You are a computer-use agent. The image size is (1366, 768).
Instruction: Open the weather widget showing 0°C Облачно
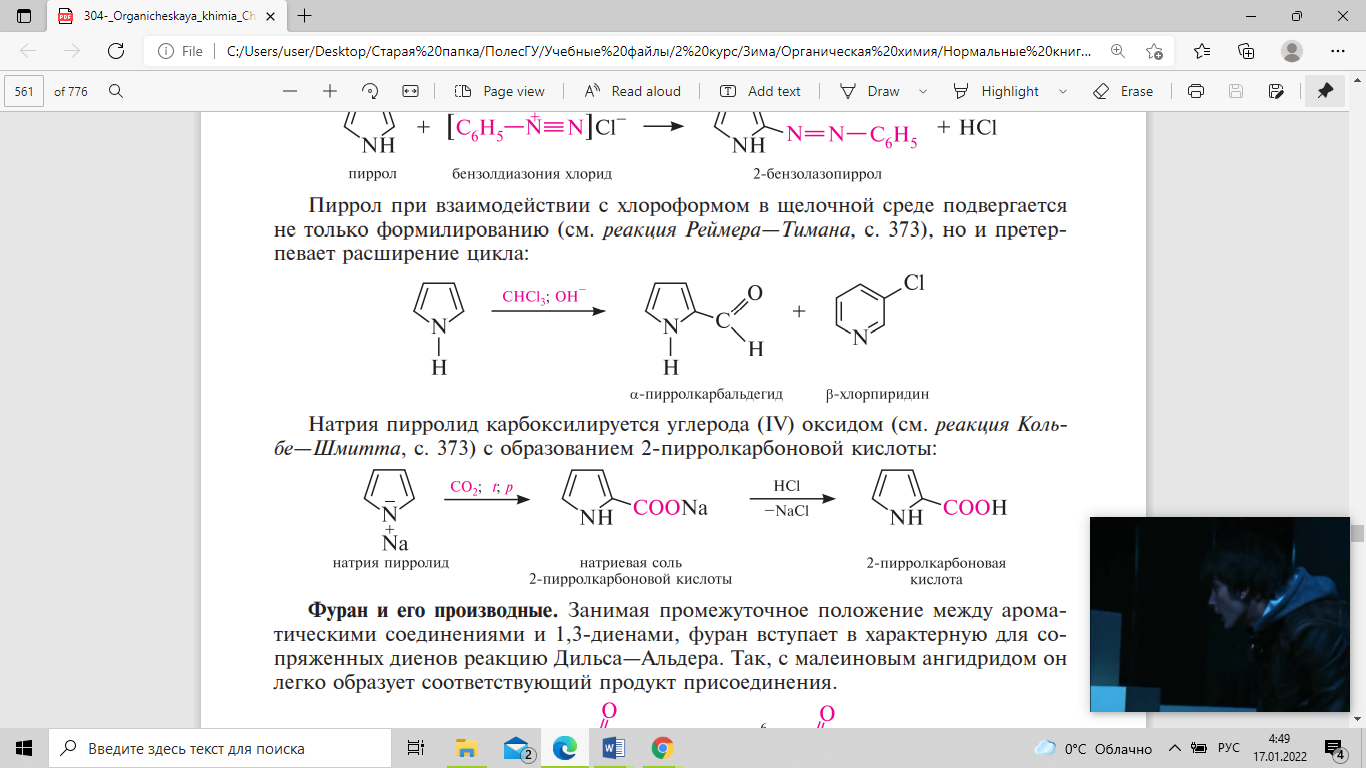(1092, 748)
